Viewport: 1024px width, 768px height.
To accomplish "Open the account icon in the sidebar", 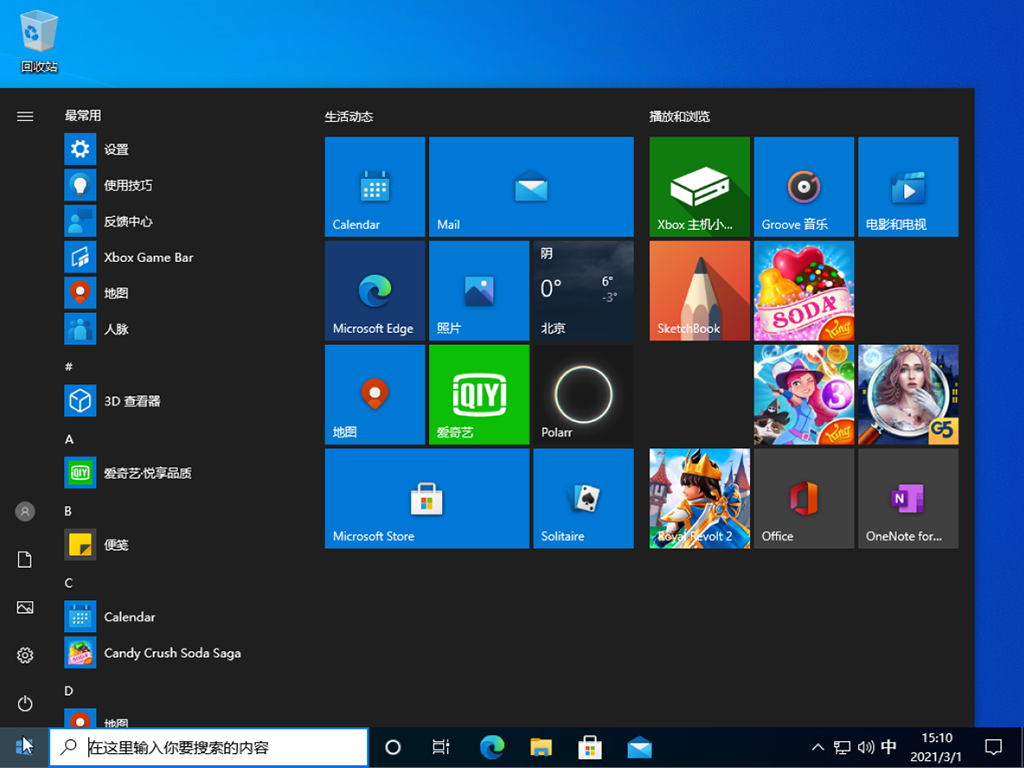I will (x=25, y=511).
